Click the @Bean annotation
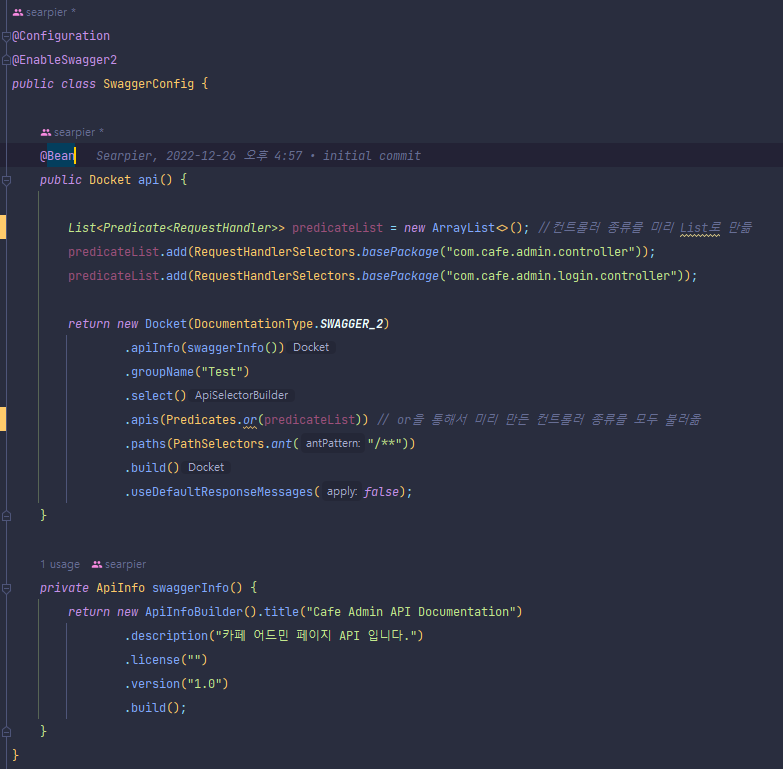The width and height of the screenshot is (783, 769). 57,156
